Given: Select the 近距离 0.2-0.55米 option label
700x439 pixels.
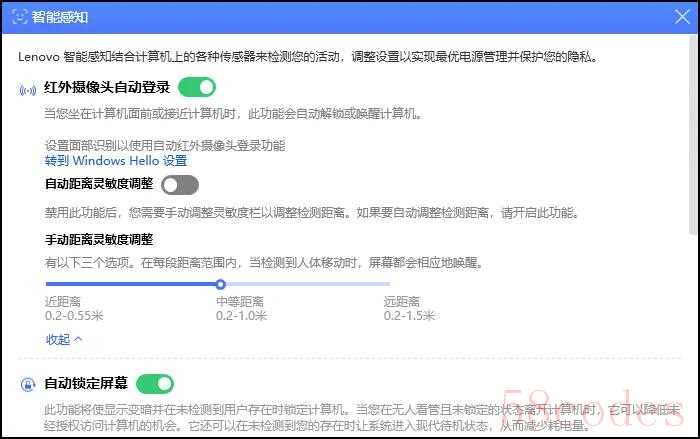Looking at the screenshot, I should coord(75,309).
